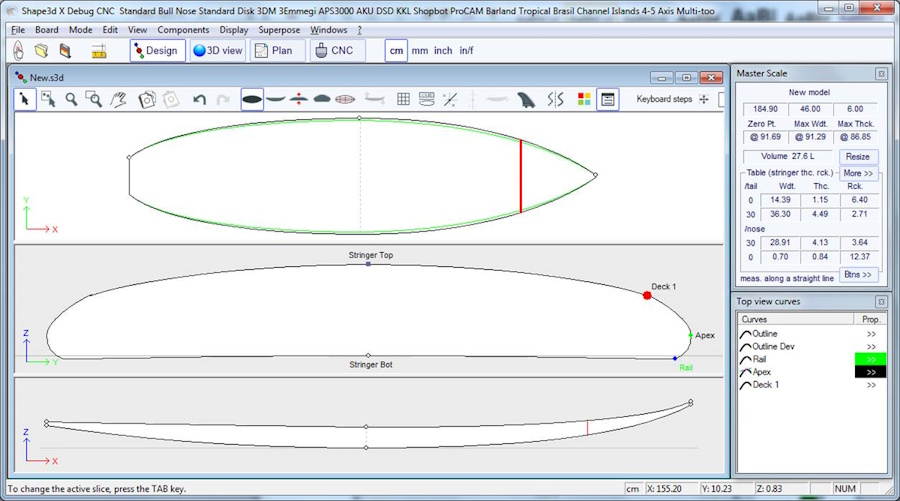Viewport: 900px width, 501px height.
Task: Click the board length field 184.90
Action: coord(763,108)
